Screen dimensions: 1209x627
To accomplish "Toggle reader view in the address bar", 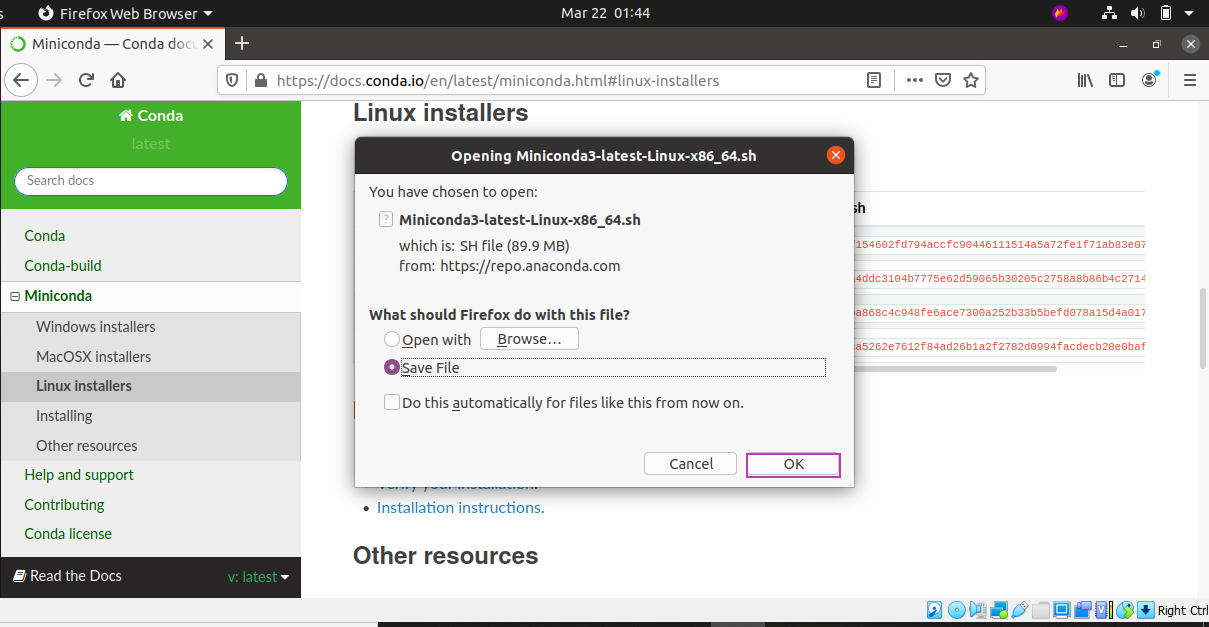I will tap(874, 80).
